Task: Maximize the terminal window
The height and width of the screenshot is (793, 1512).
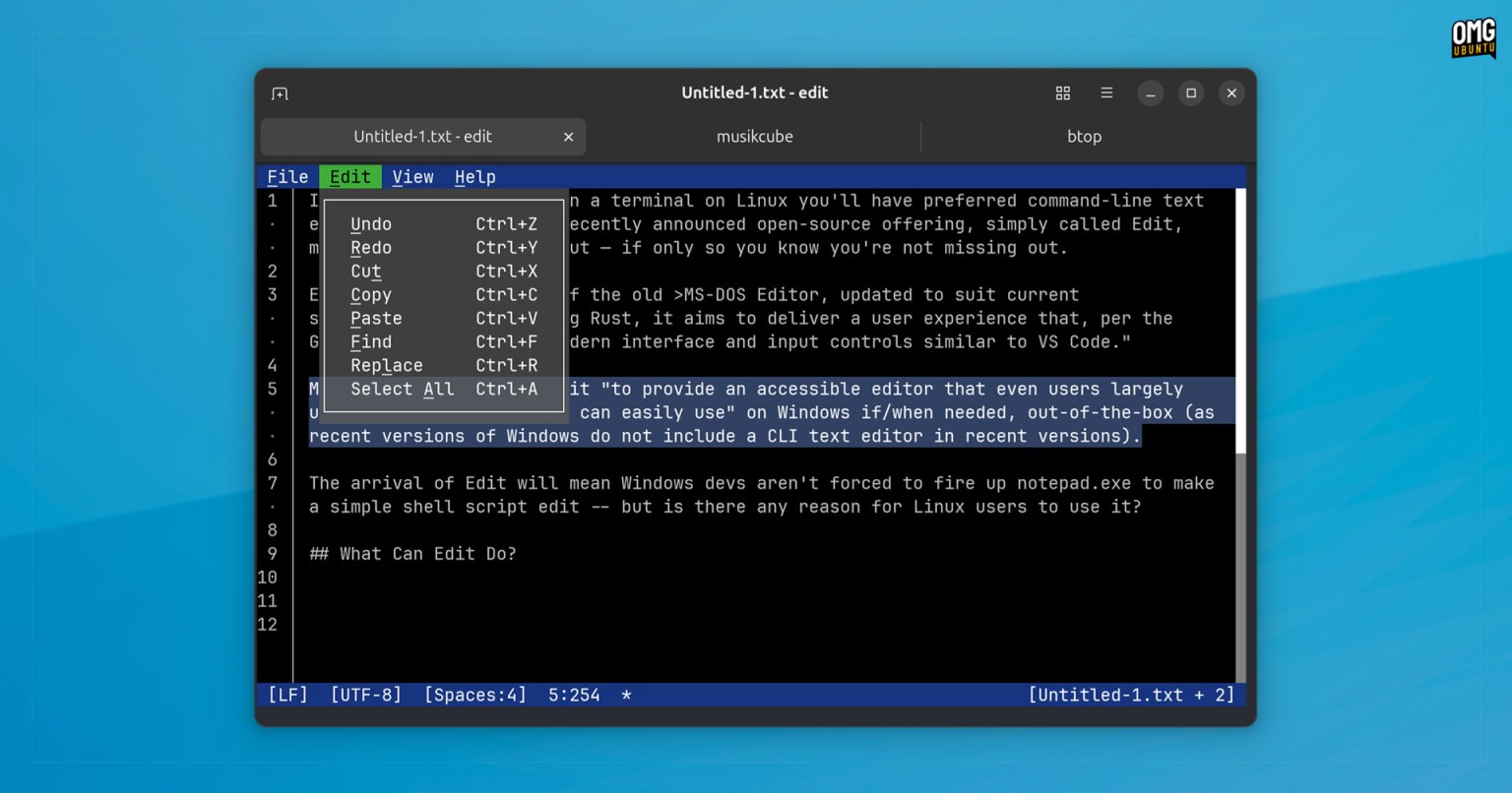Action: pyautogui.click(x=1191, y=93)
